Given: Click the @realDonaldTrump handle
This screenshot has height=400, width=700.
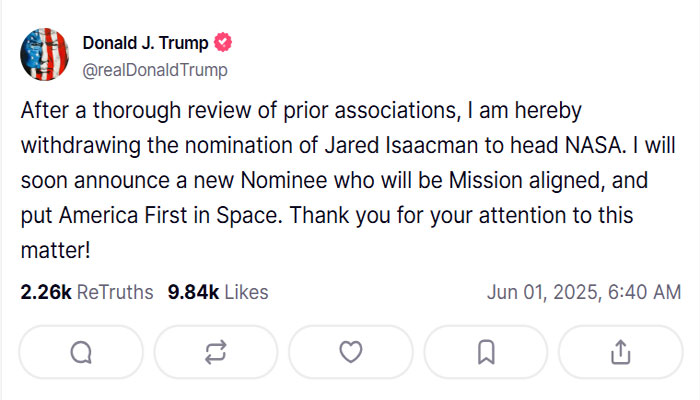Looking at the screenshot, I should tap(155, 70).
